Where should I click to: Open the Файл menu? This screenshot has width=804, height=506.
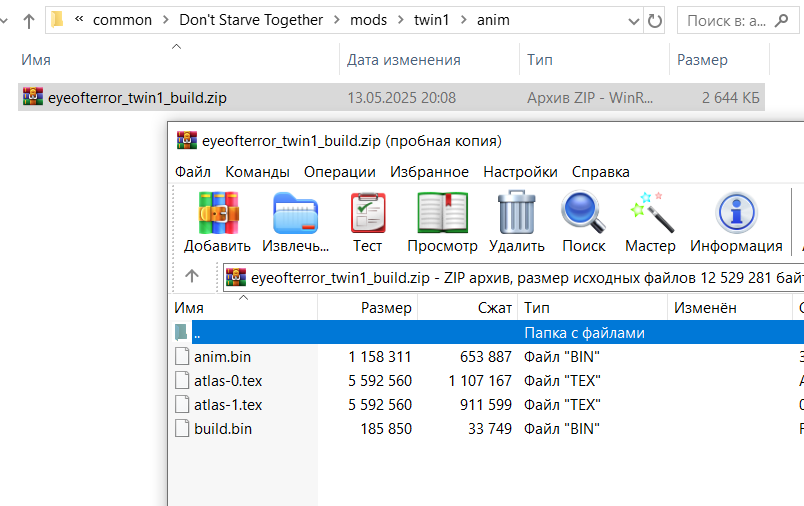pyautogui.click(x=192, y=171)
